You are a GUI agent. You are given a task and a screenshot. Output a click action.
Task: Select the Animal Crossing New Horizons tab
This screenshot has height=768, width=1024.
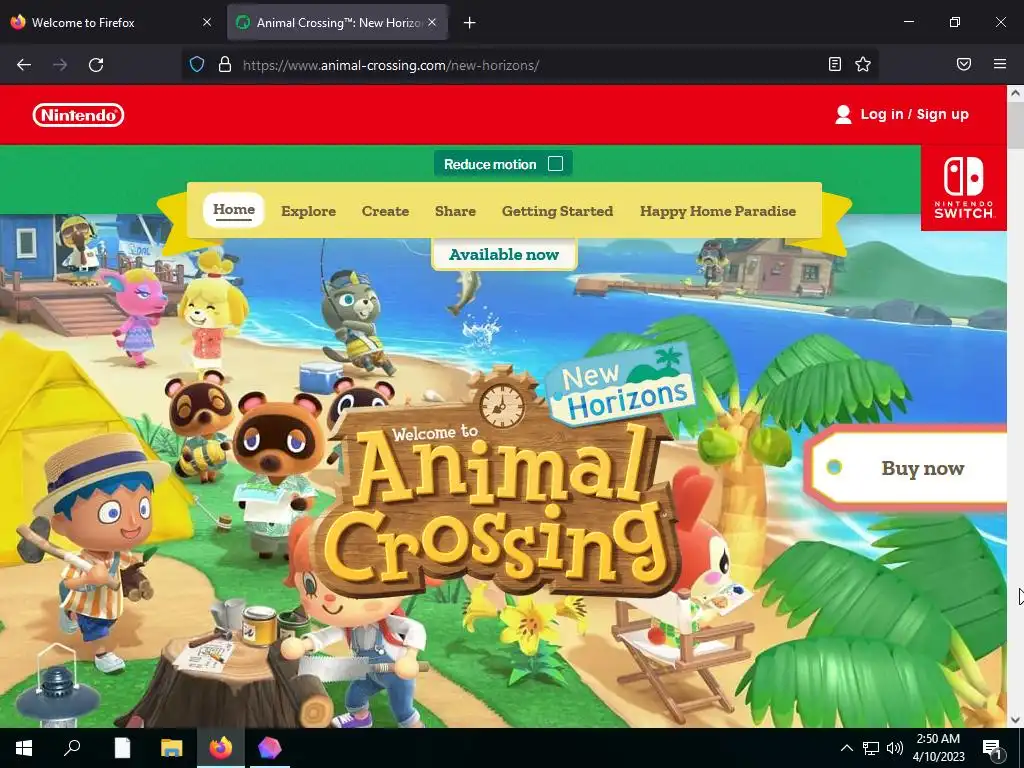point(338,22)
